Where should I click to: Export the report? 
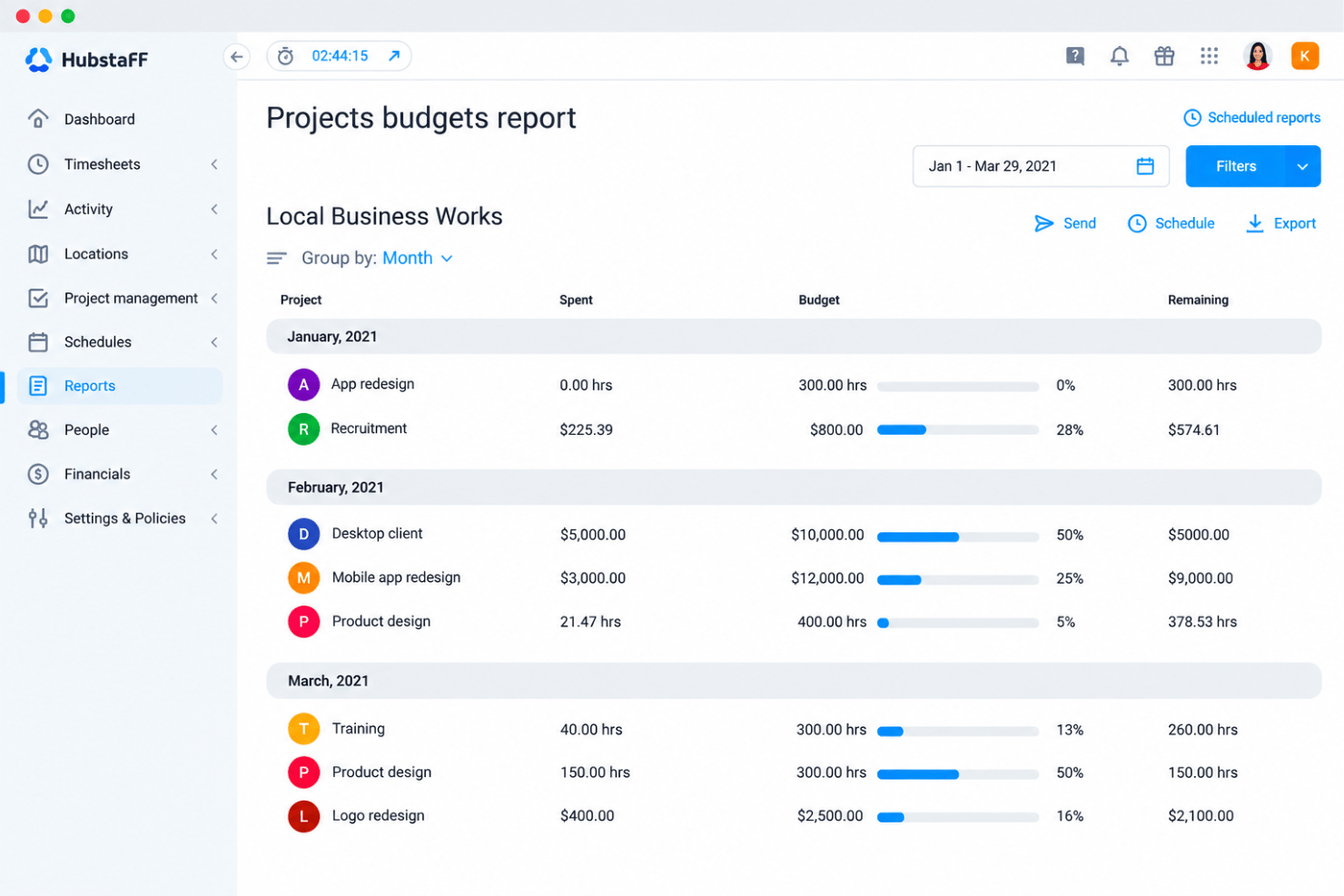[x=1280, y=223]
